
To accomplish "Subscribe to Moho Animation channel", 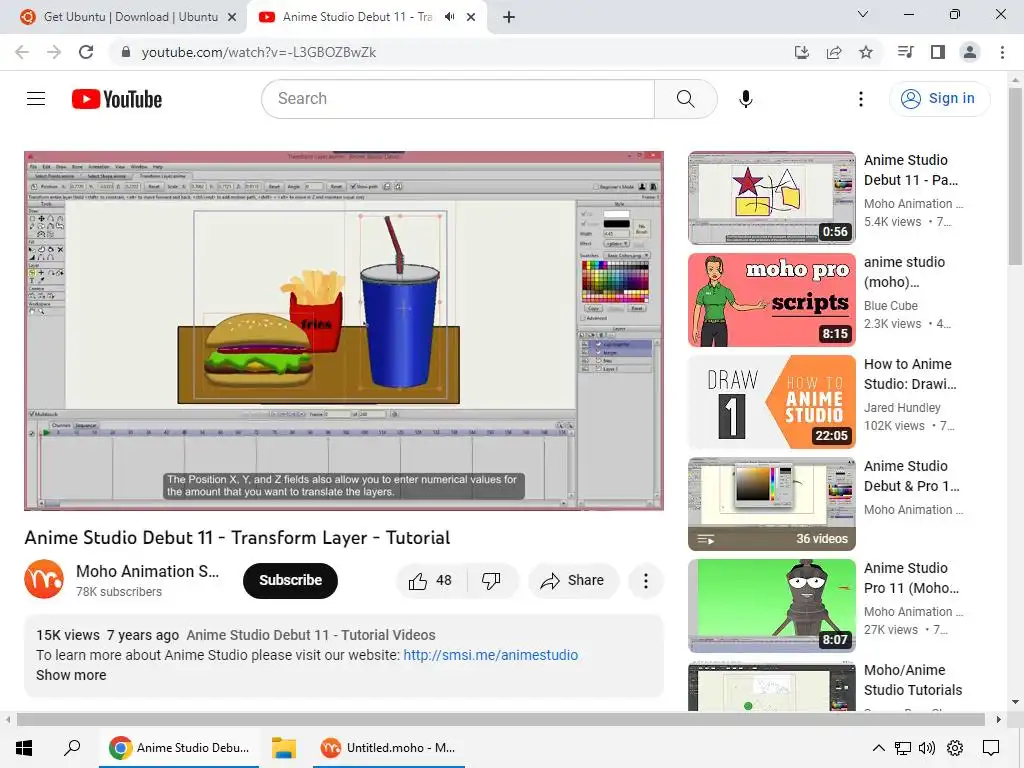I will click(x=290, y=580).
